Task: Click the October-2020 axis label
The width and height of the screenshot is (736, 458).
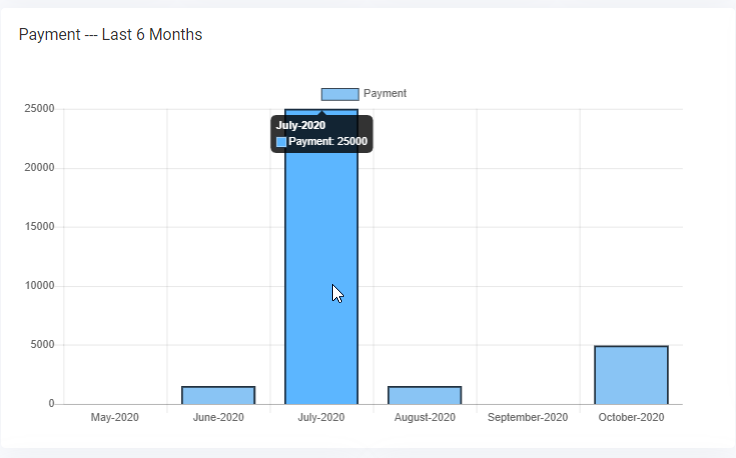Action: tap(631, 417)
